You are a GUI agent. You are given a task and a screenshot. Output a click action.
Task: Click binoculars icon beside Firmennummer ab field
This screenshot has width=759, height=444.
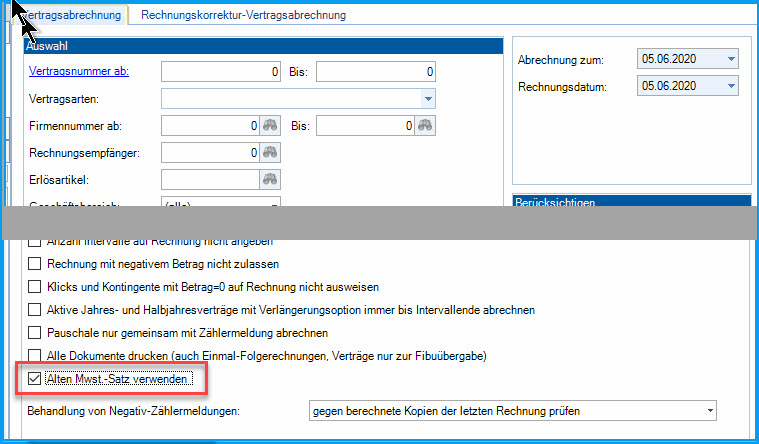(270, 126)
